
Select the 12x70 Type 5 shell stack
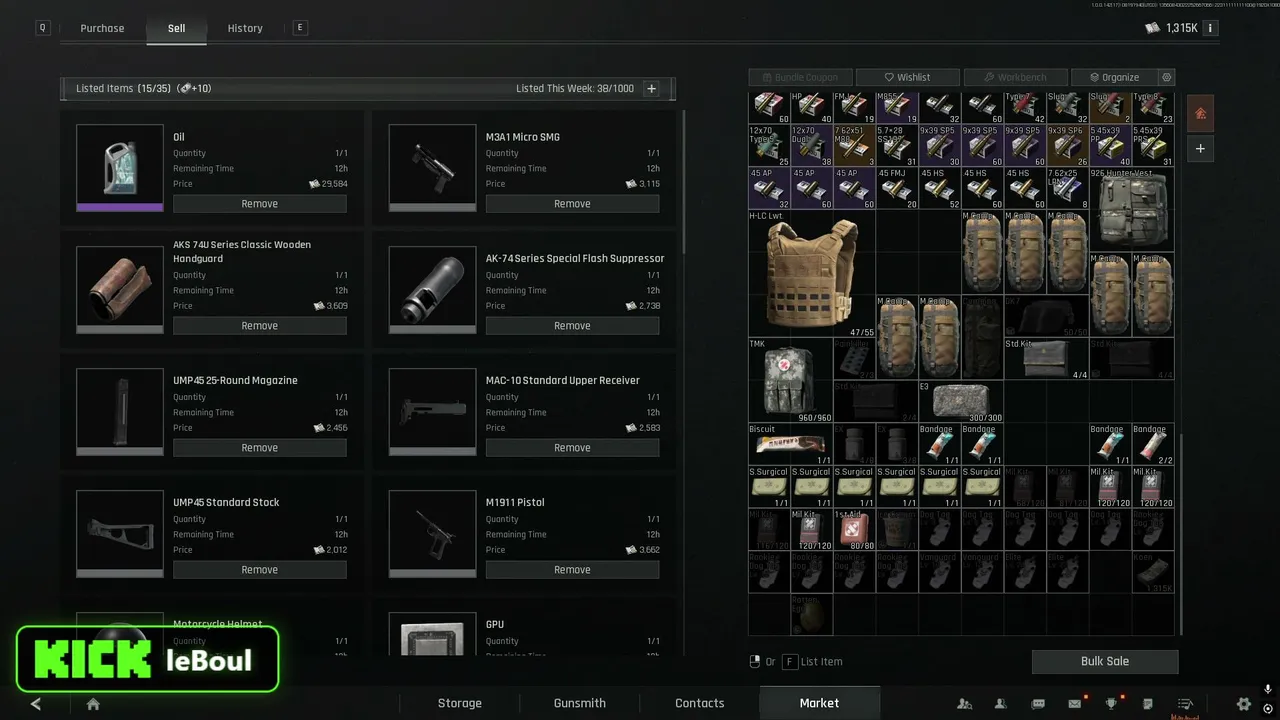tap(770, 145)
